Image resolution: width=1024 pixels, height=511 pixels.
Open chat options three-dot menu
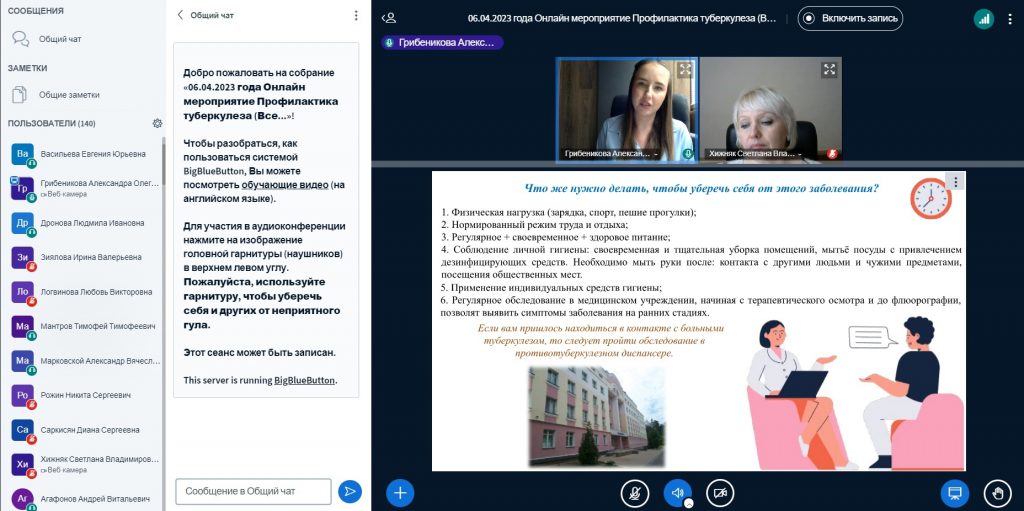[x=355, y=15]
